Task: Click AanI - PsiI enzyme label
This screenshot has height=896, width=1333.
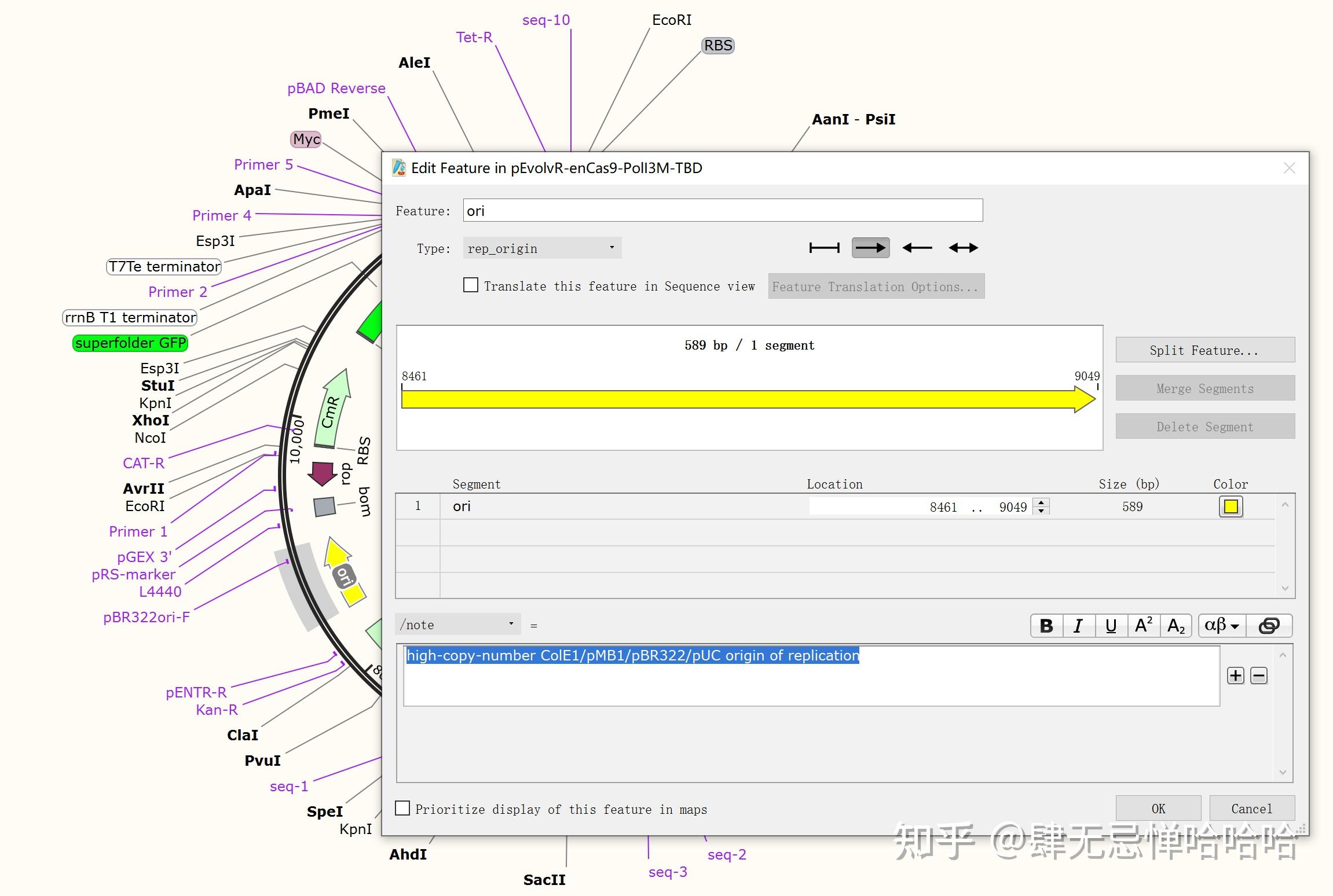Action: coord(854,119)
